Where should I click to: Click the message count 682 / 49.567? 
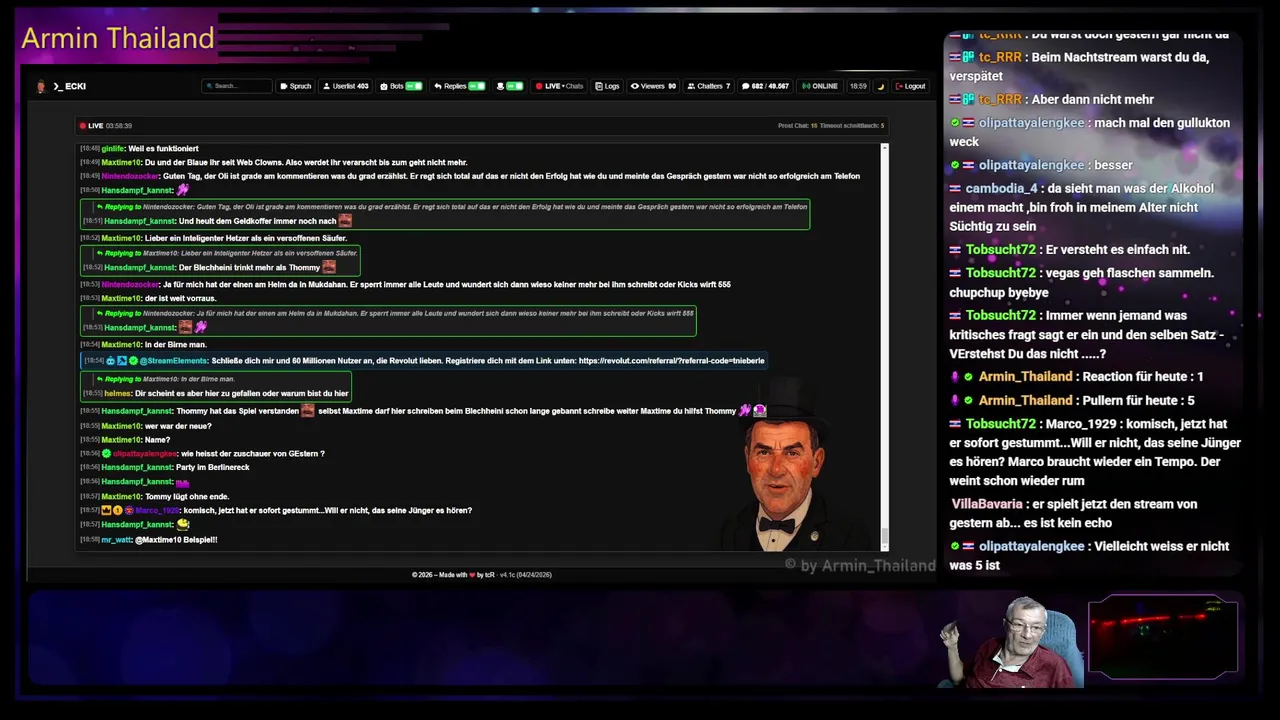point(766,86)
